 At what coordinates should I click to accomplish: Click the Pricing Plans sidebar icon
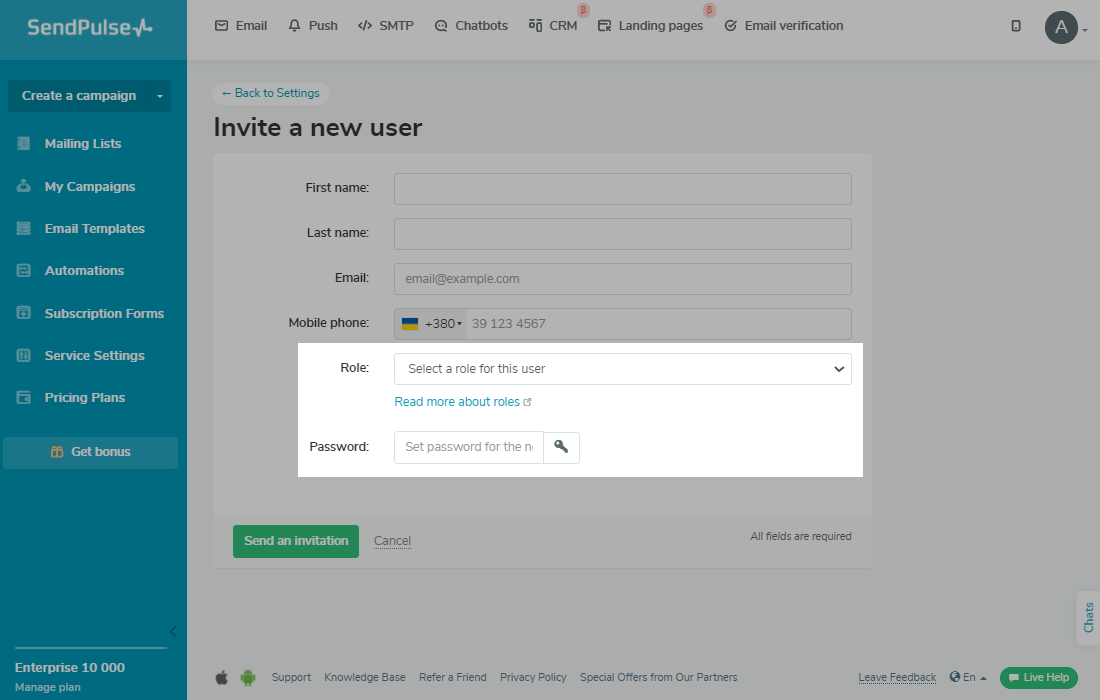24,398
